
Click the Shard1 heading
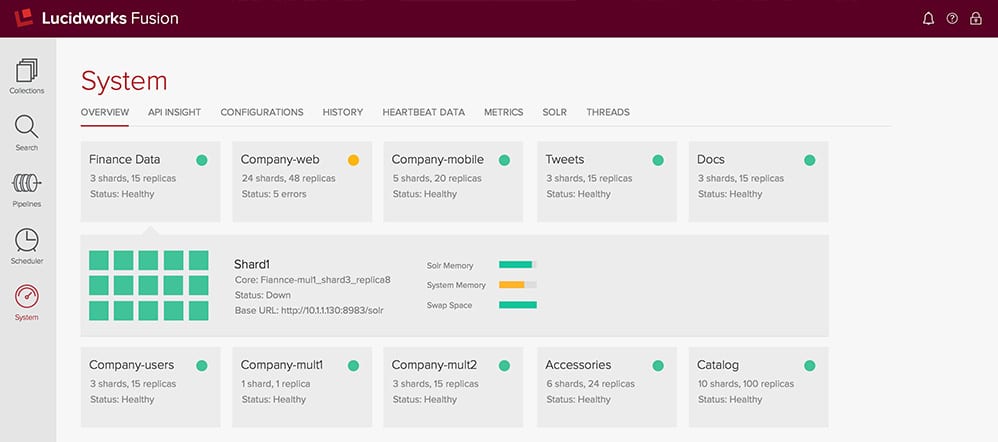[253, 264]
